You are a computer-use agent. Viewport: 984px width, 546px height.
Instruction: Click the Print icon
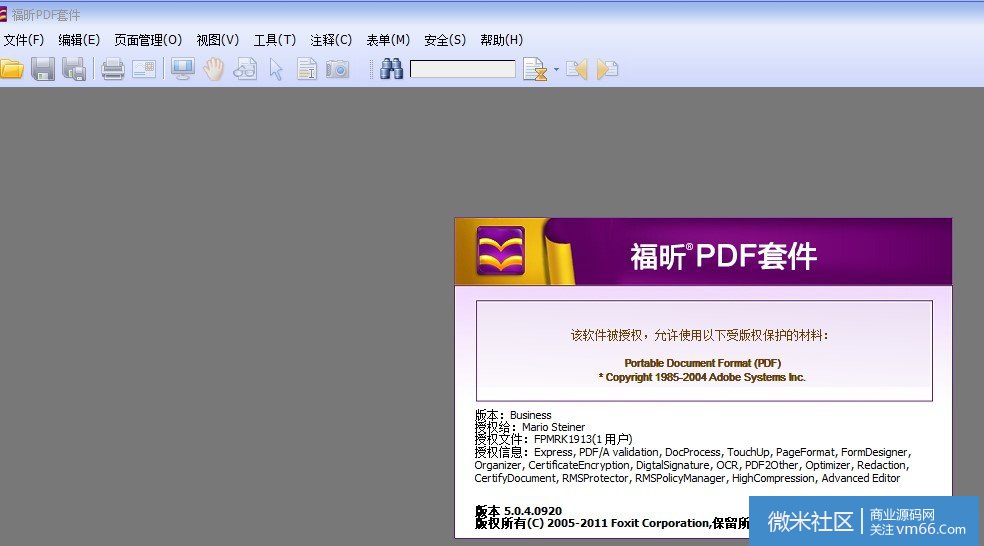(x=113, y=69)
